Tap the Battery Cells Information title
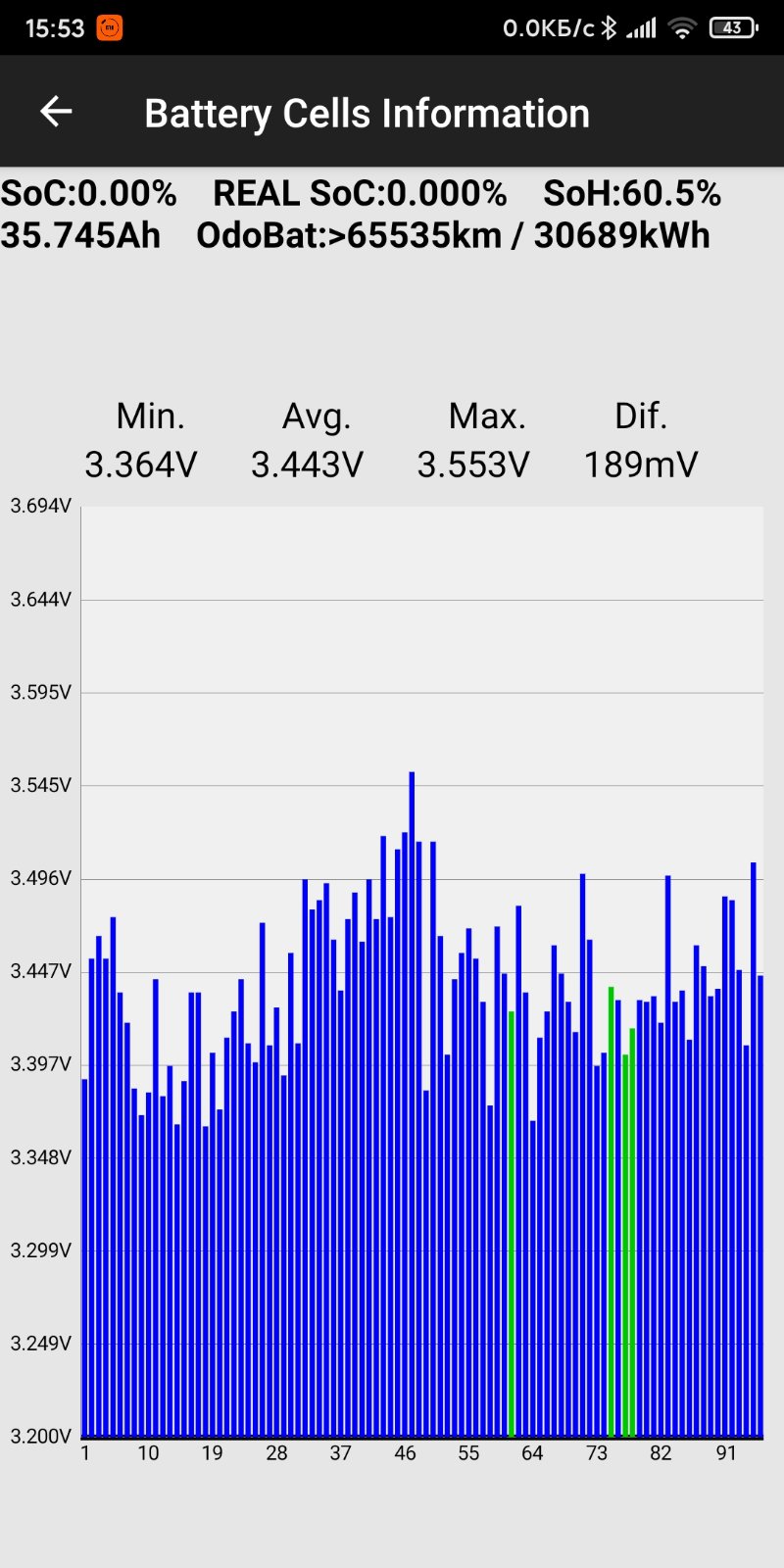Viewport: 784px width, 1568px height. [x=367, y=114]
